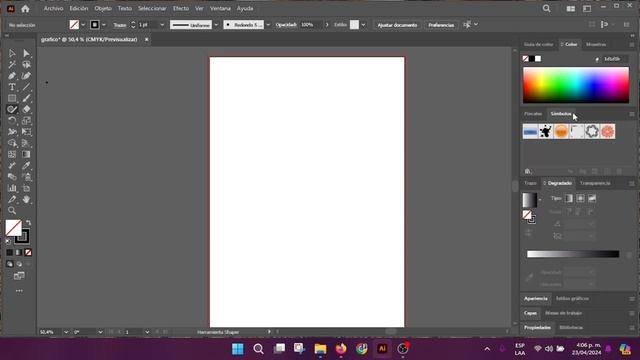The width and height of the screenshot is (640, 360).
Task: Select the Direct Selection tool
Action: (x=27, y=53)
